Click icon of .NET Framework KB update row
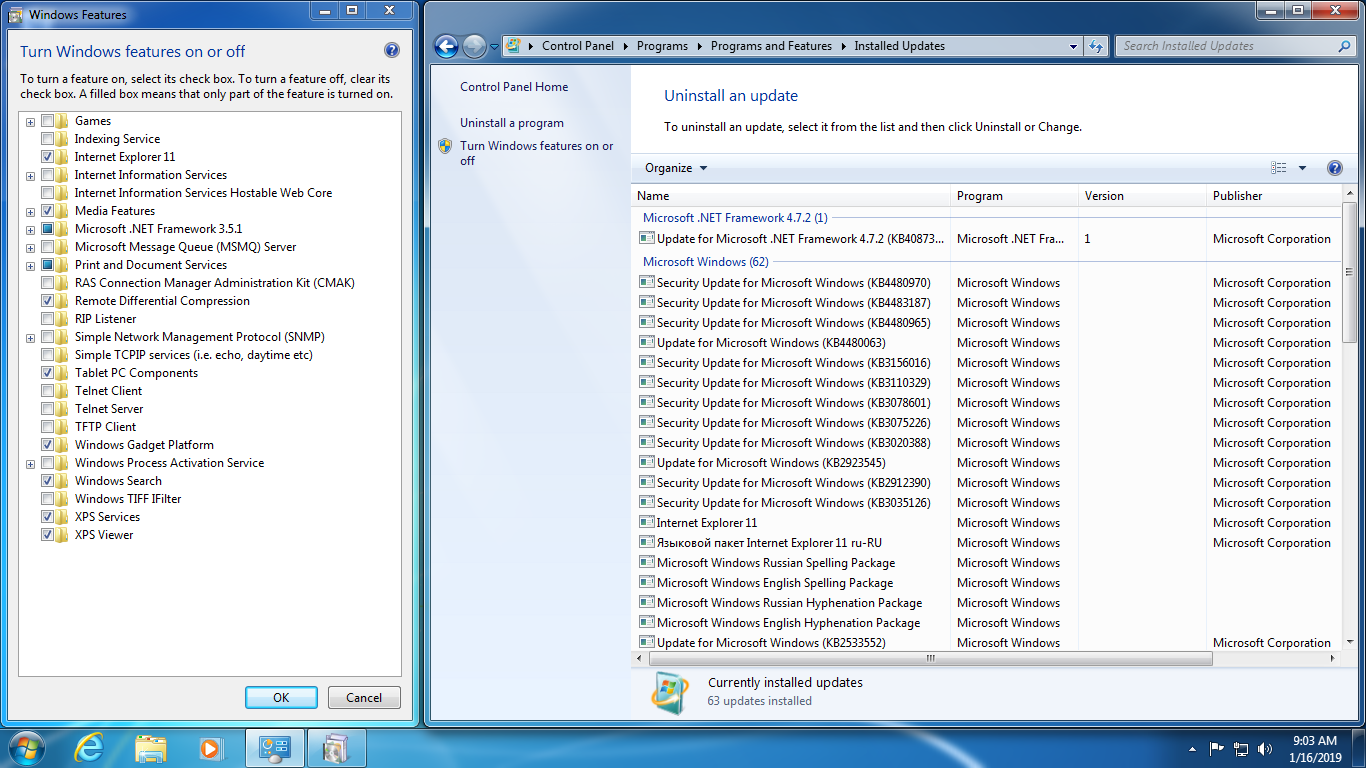 coord(646,239)
